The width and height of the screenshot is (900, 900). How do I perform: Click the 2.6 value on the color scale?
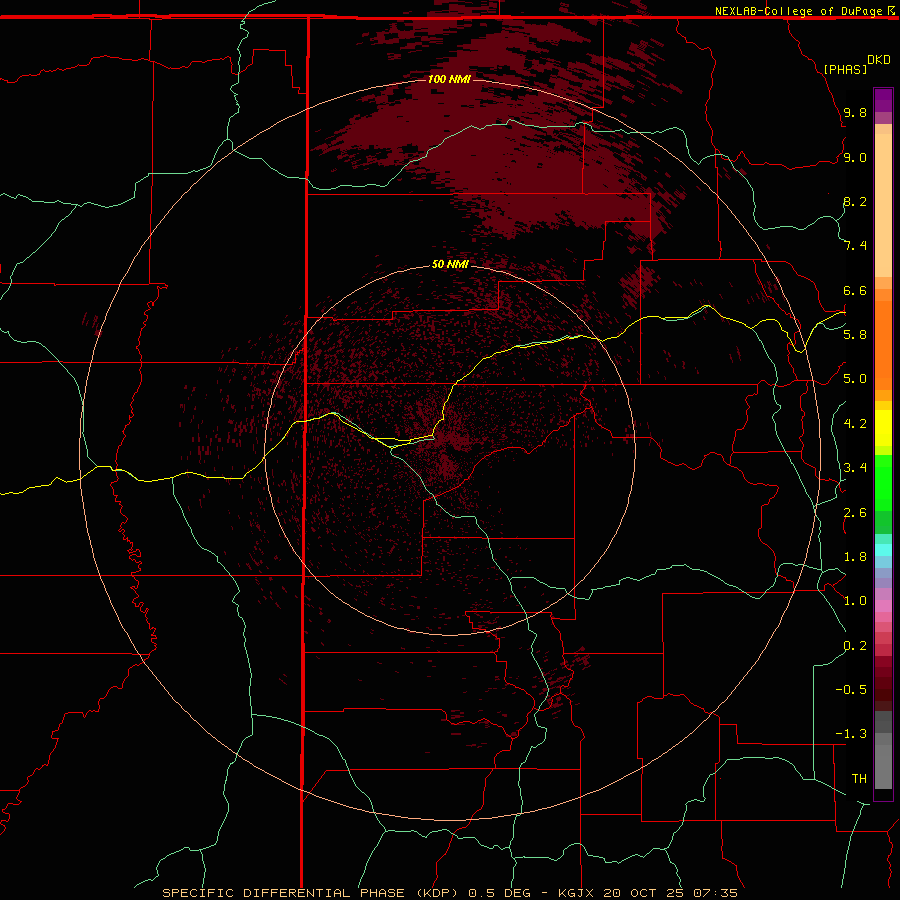855,512
